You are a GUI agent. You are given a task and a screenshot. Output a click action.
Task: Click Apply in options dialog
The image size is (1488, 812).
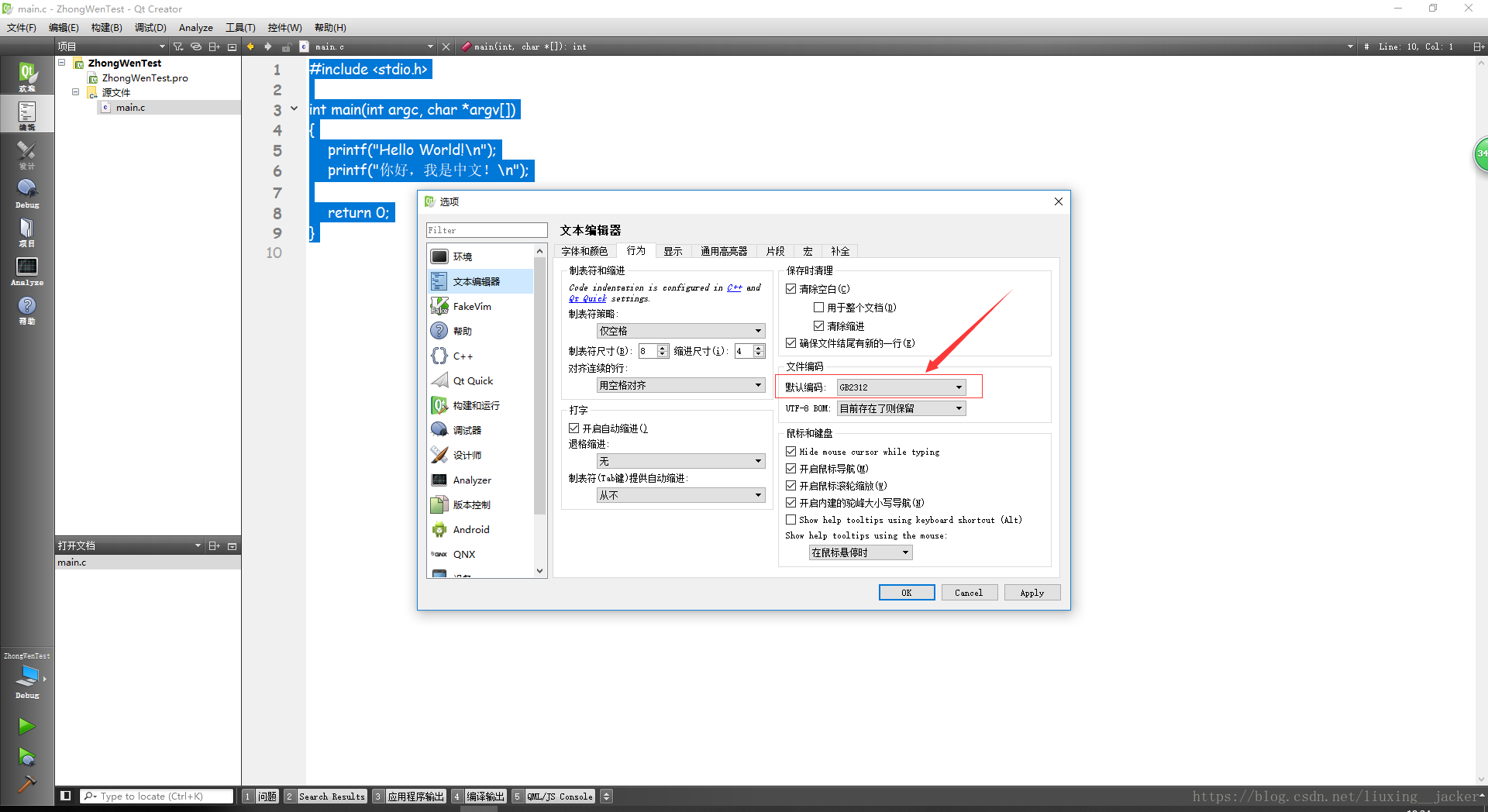1032,593
